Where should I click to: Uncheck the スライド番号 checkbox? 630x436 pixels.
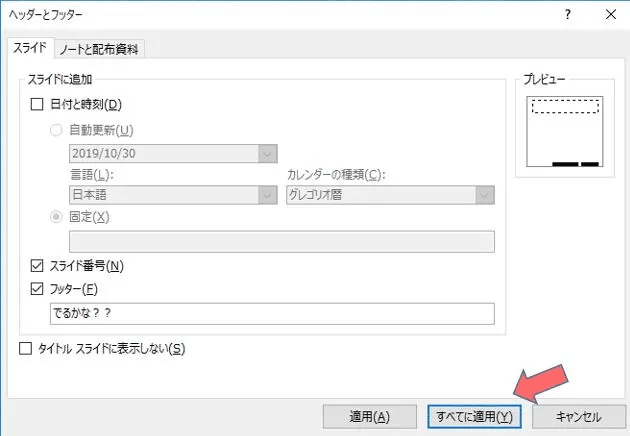(37, 266)
